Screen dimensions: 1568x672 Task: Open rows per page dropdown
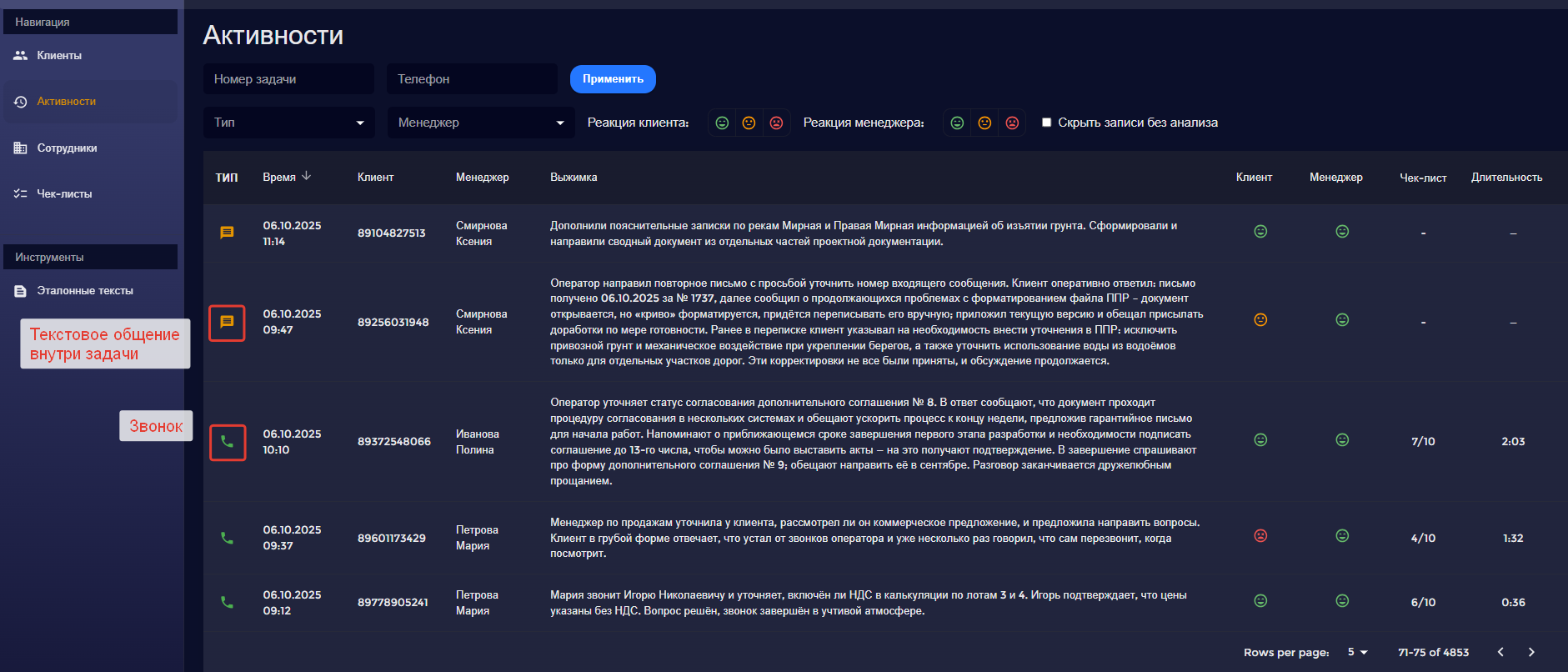coord(1358,652)
